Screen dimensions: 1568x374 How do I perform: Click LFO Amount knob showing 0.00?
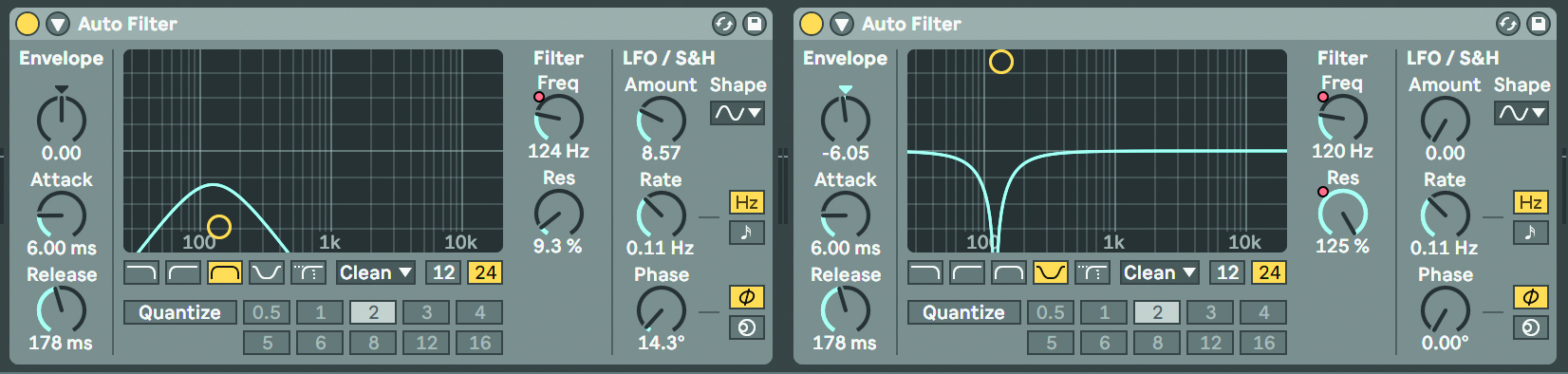(x=1445, y=121)
